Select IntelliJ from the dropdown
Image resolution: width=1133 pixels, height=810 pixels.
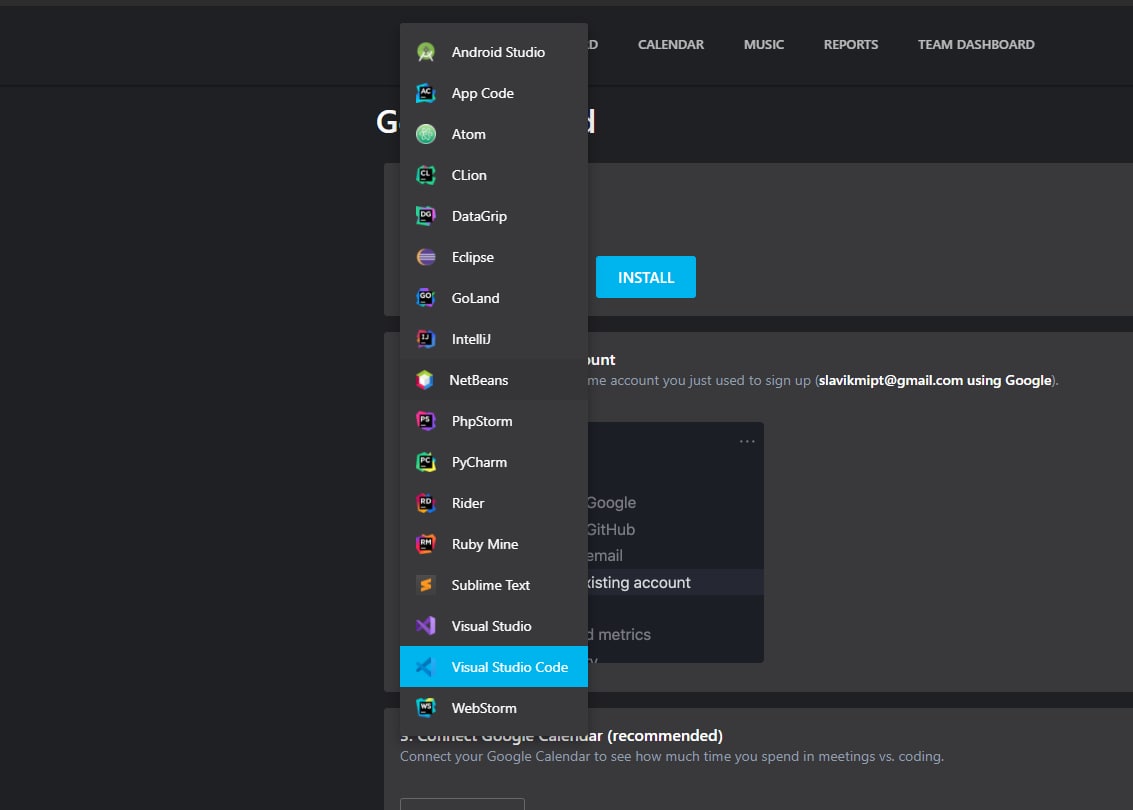point(494,339)
